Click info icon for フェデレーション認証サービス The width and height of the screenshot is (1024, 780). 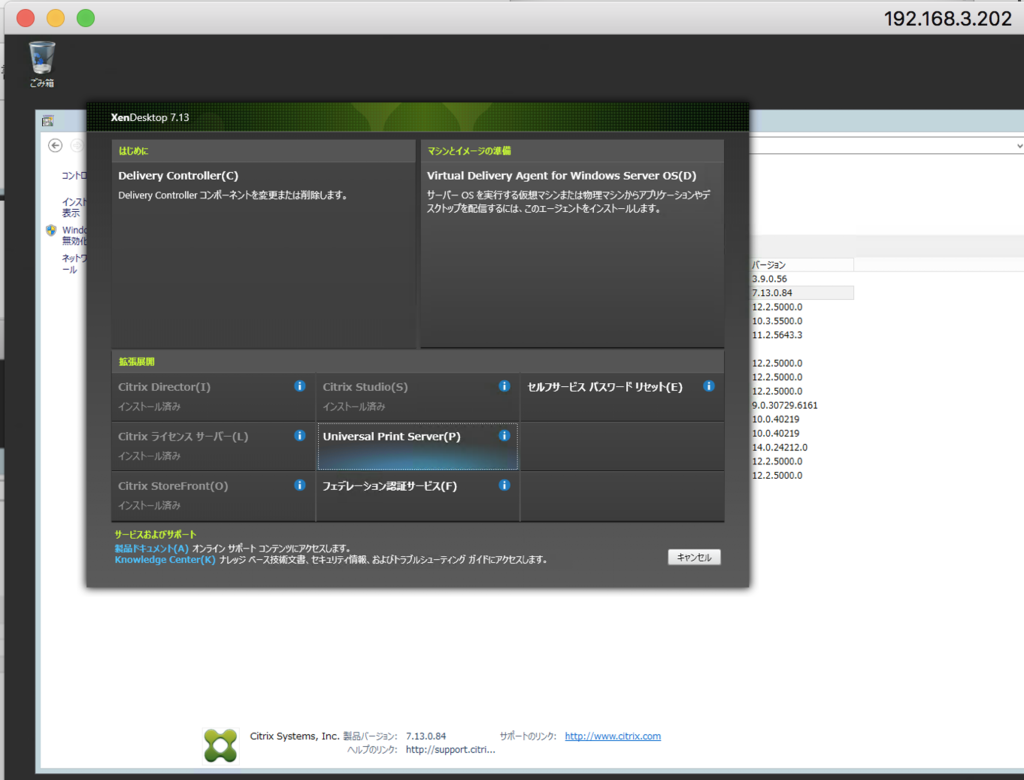click(x=504, y=485)
